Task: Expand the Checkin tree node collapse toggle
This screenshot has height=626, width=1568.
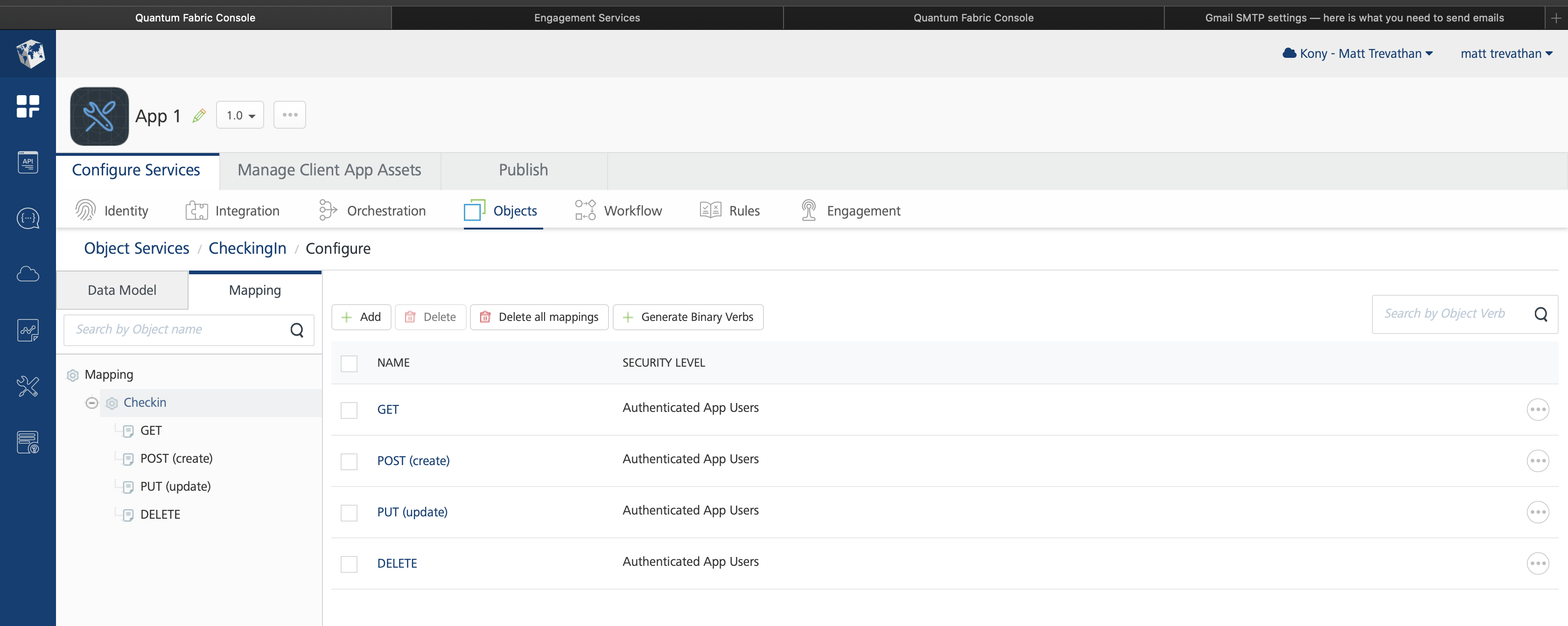Action: click(x=92, y=402)
